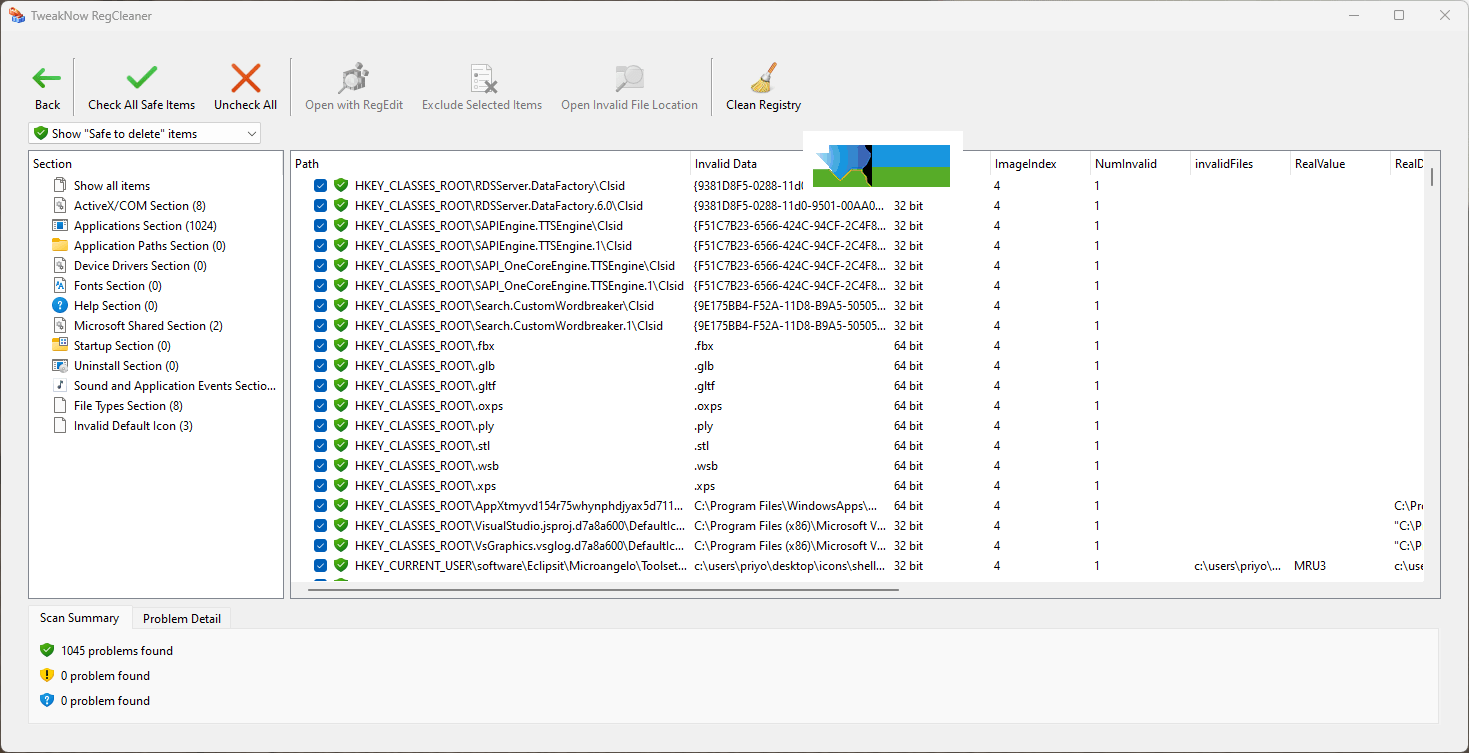1469x753 pixels.
Task: Click yellow warning shield in Scan Summary
Action: point(47,675)
